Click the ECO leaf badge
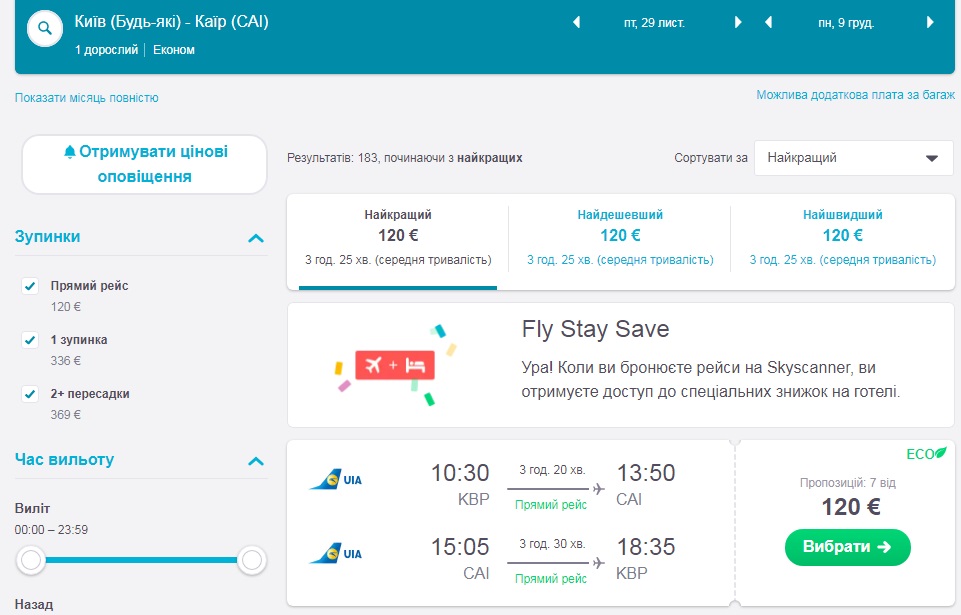961x615 pixels. click(926, 454)
